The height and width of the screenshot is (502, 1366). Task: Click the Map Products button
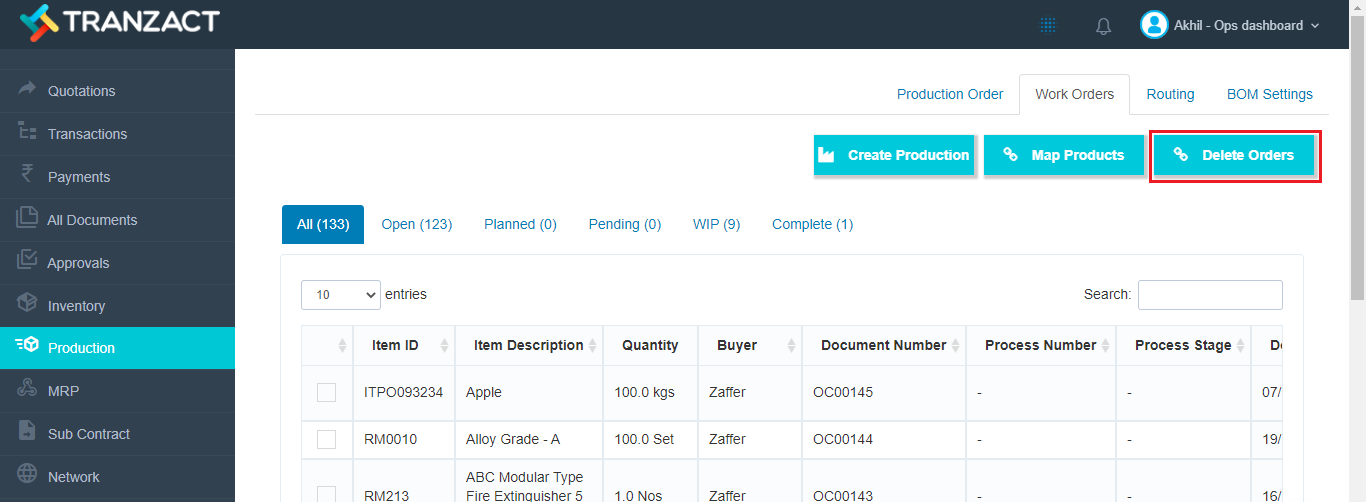click(1064, 155)
